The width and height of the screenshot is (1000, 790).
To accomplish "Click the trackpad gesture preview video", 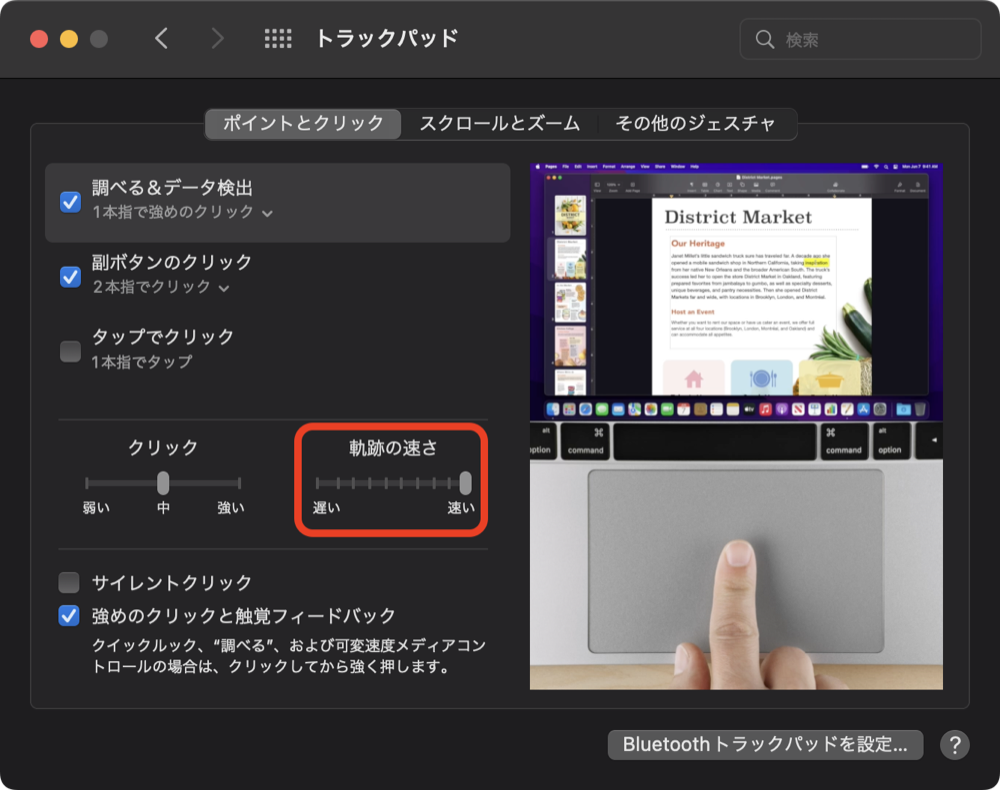I will [736, 426].
